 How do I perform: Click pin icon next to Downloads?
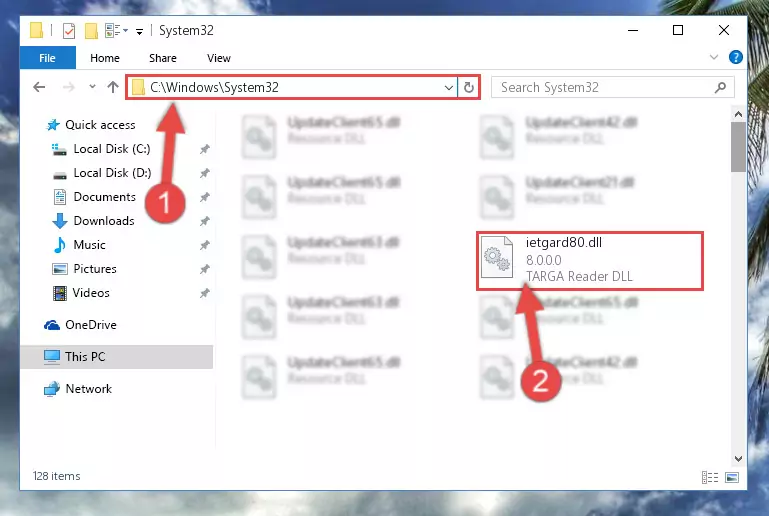point(205,221)
